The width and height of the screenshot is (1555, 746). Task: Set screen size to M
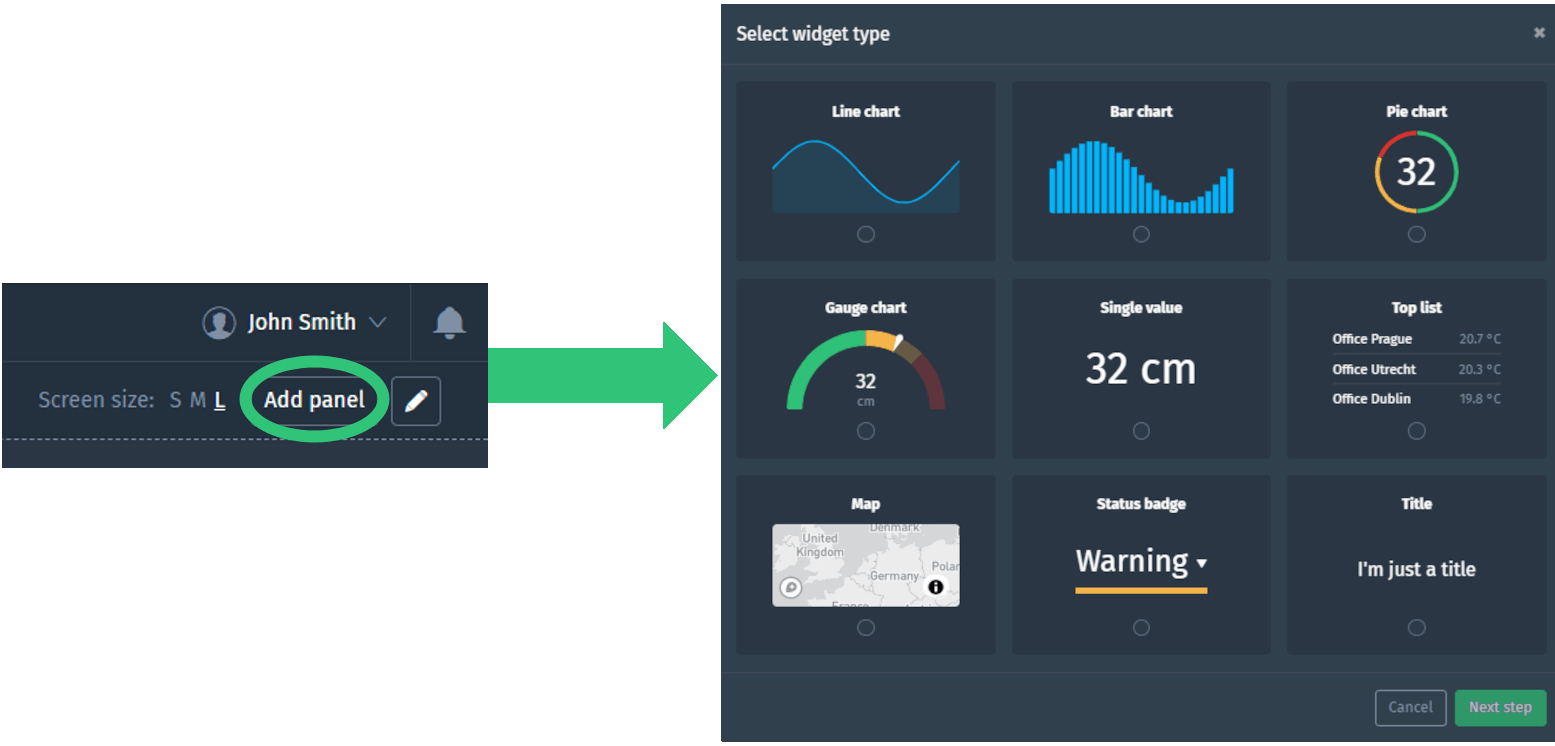(x=198, y=401)
